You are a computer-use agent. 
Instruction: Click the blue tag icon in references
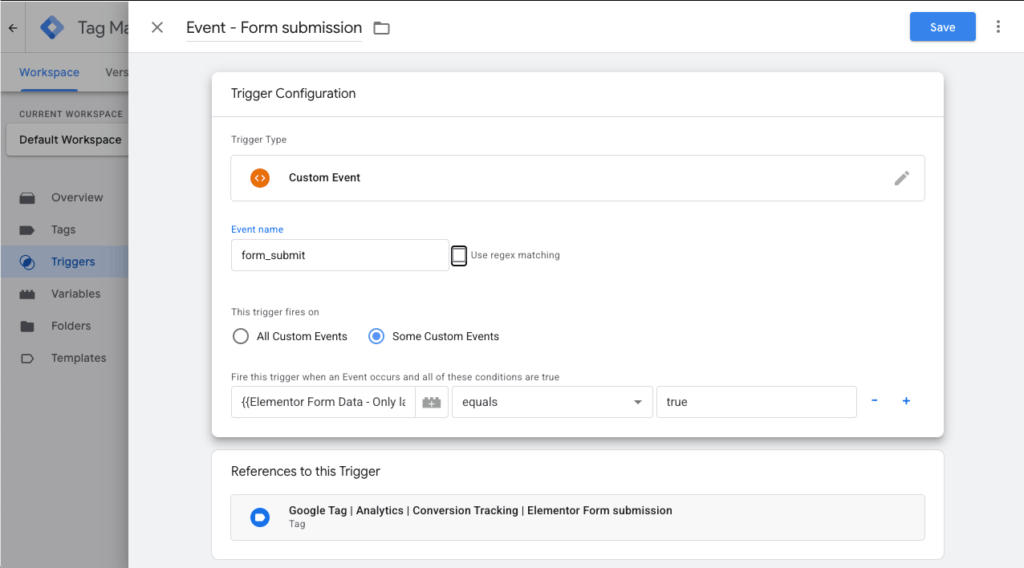click(x=260, y=517)
